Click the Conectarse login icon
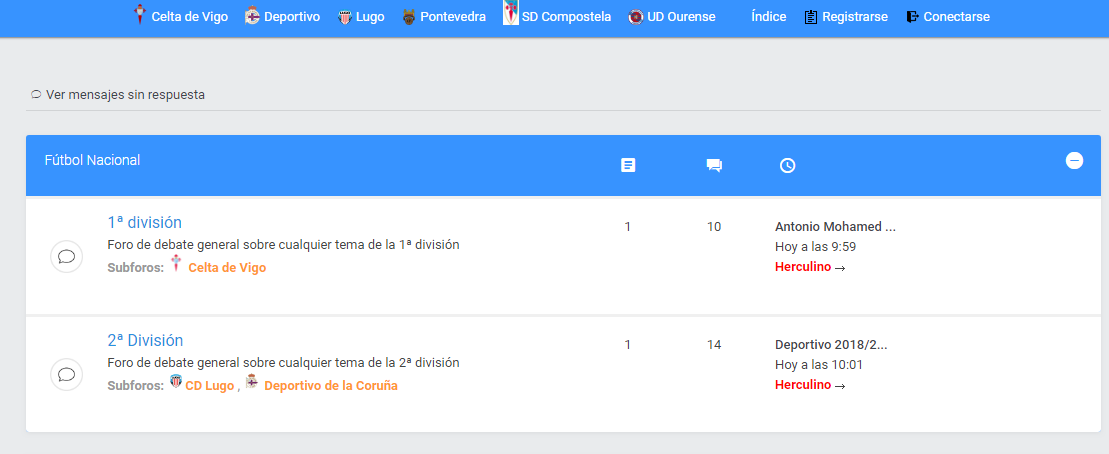Viewport: 1109px width, 454px height. (x=912, y=16)
